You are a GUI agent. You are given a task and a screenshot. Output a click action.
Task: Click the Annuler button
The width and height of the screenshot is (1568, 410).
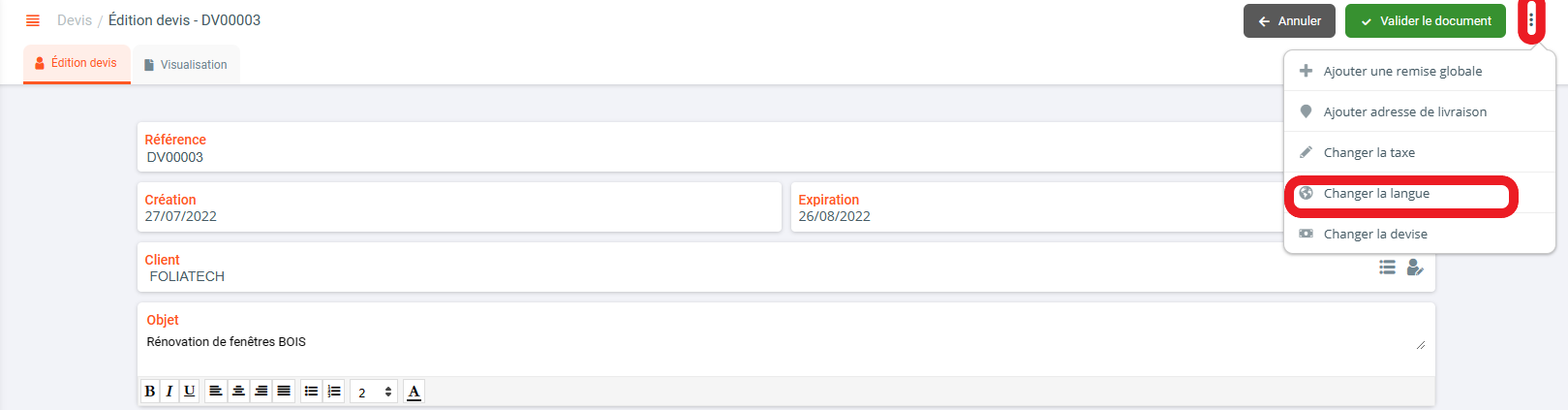coord(1289,21)
